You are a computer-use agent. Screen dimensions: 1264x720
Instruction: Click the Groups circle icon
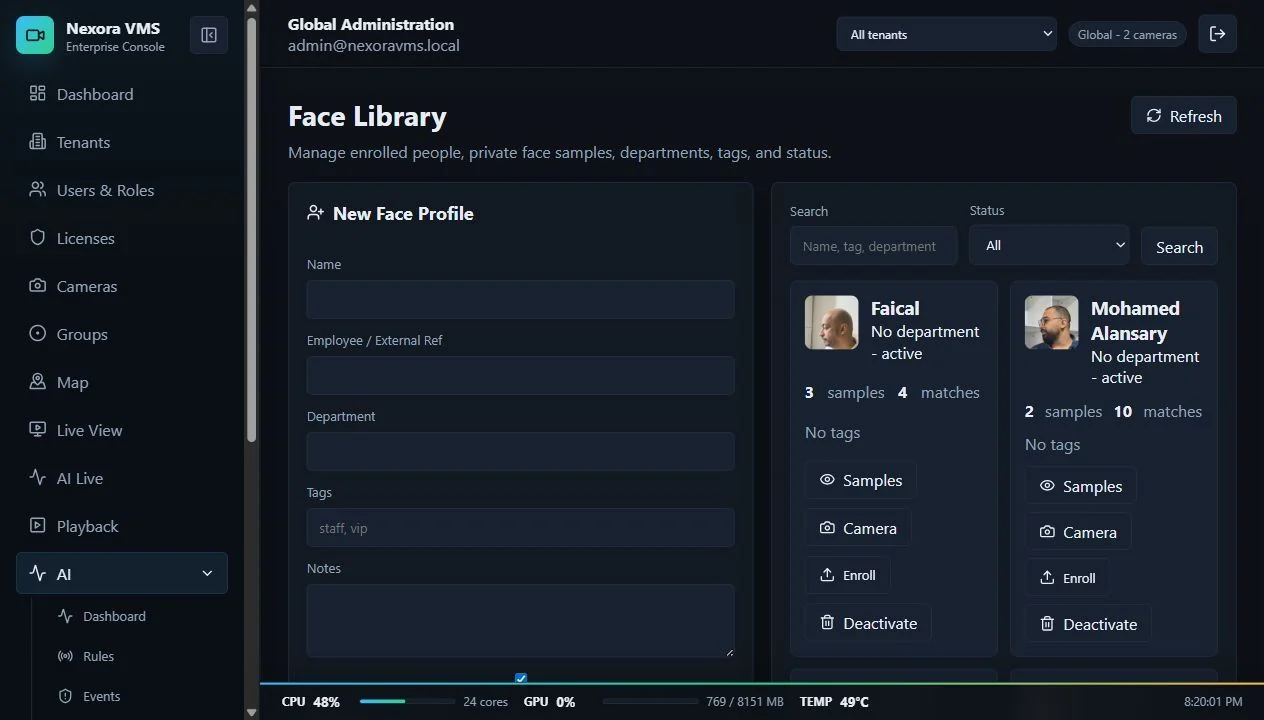[x=38, y=334]
